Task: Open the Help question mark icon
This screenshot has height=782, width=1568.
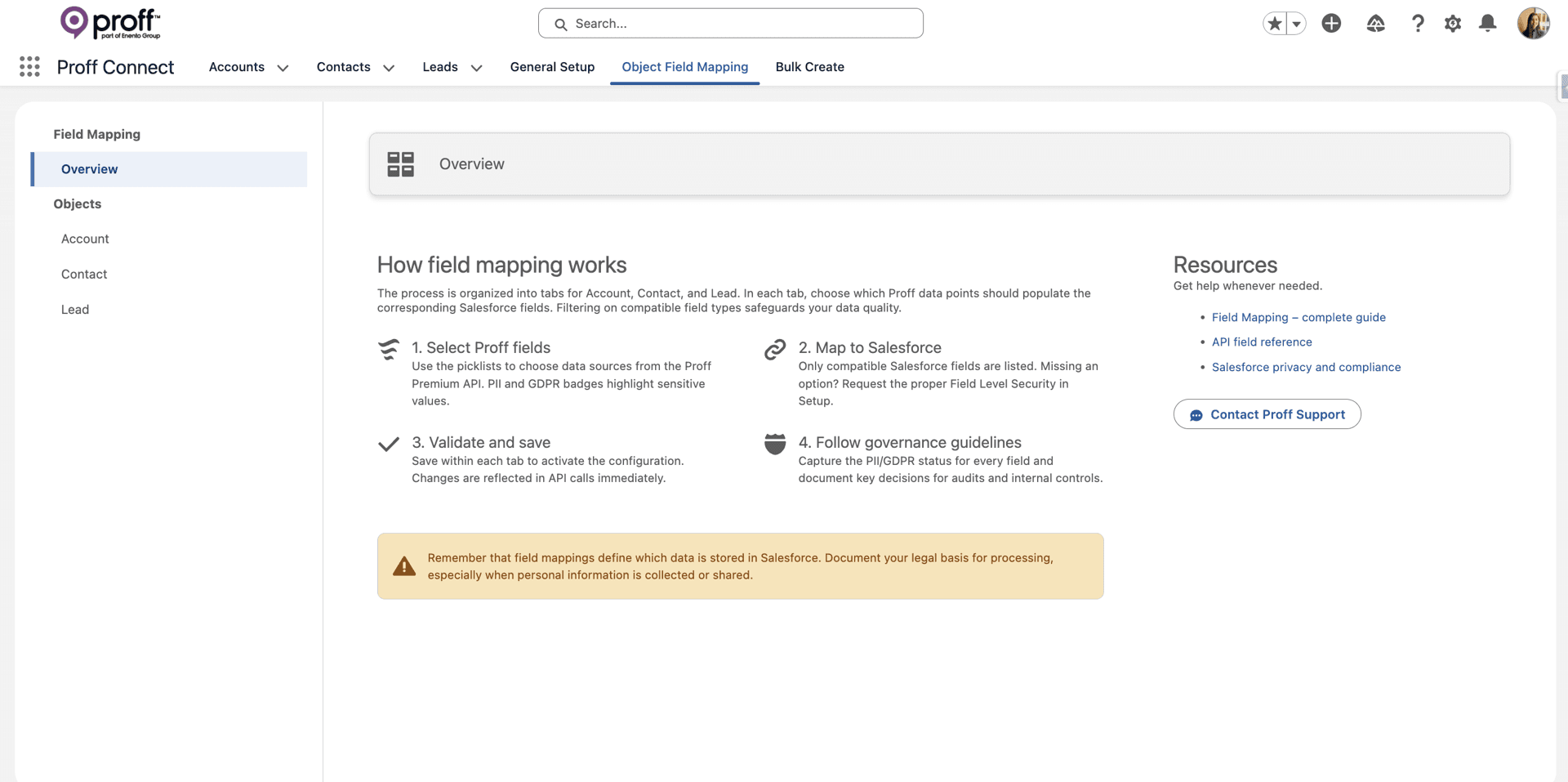Action: 1418,24
